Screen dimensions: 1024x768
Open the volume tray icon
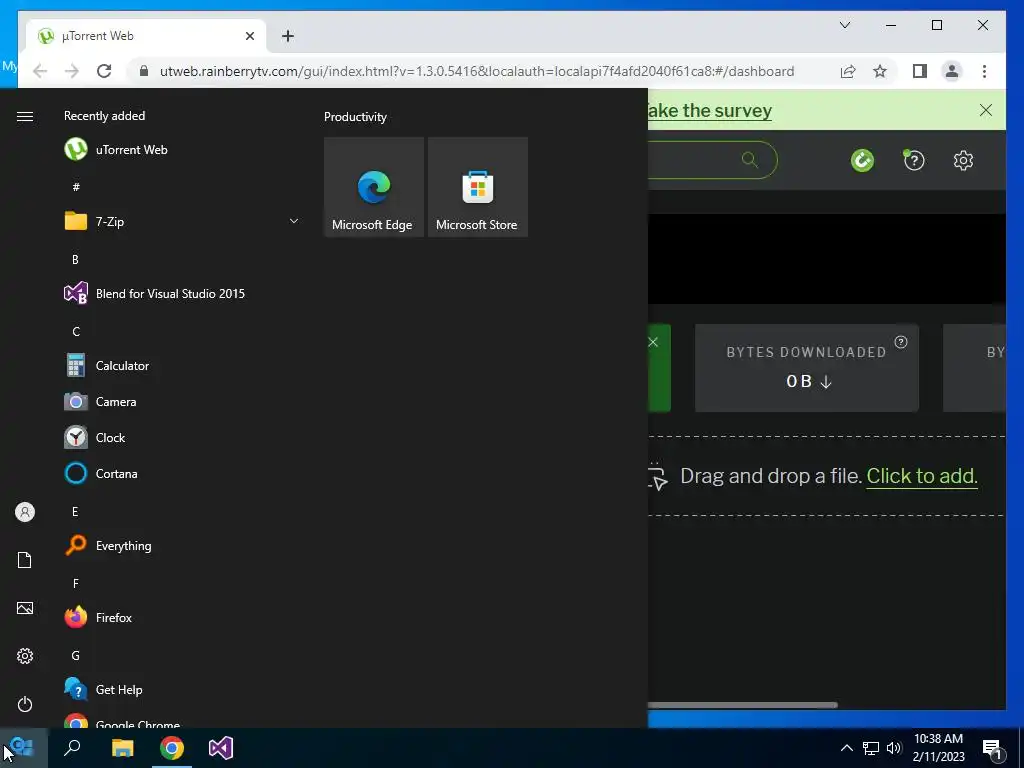click(894, 748)
